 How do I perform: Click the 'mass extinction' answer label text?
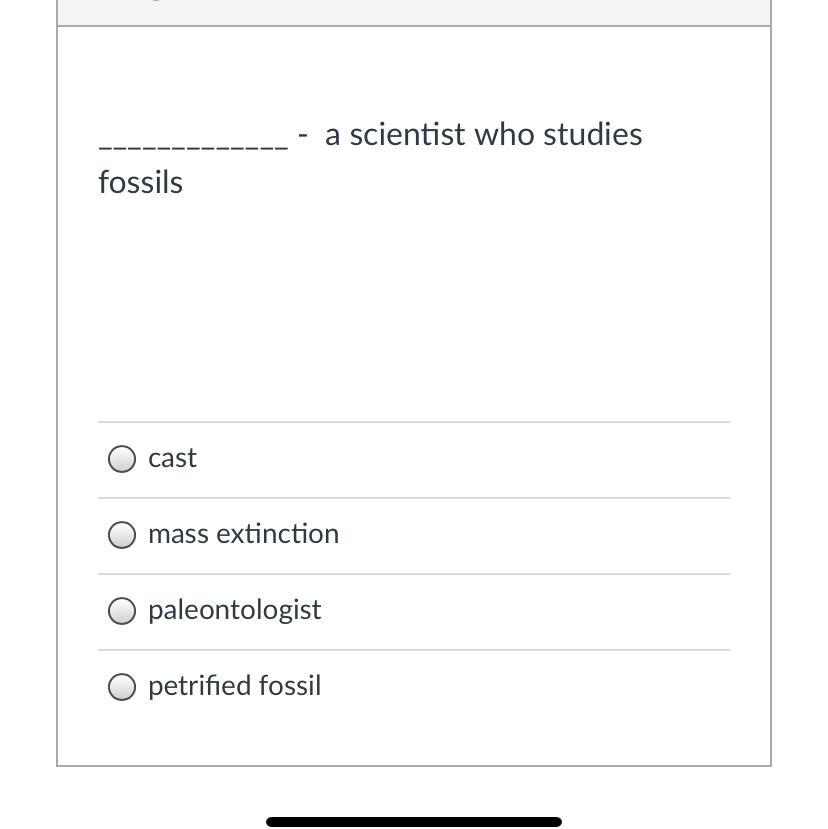pos(243,534)
